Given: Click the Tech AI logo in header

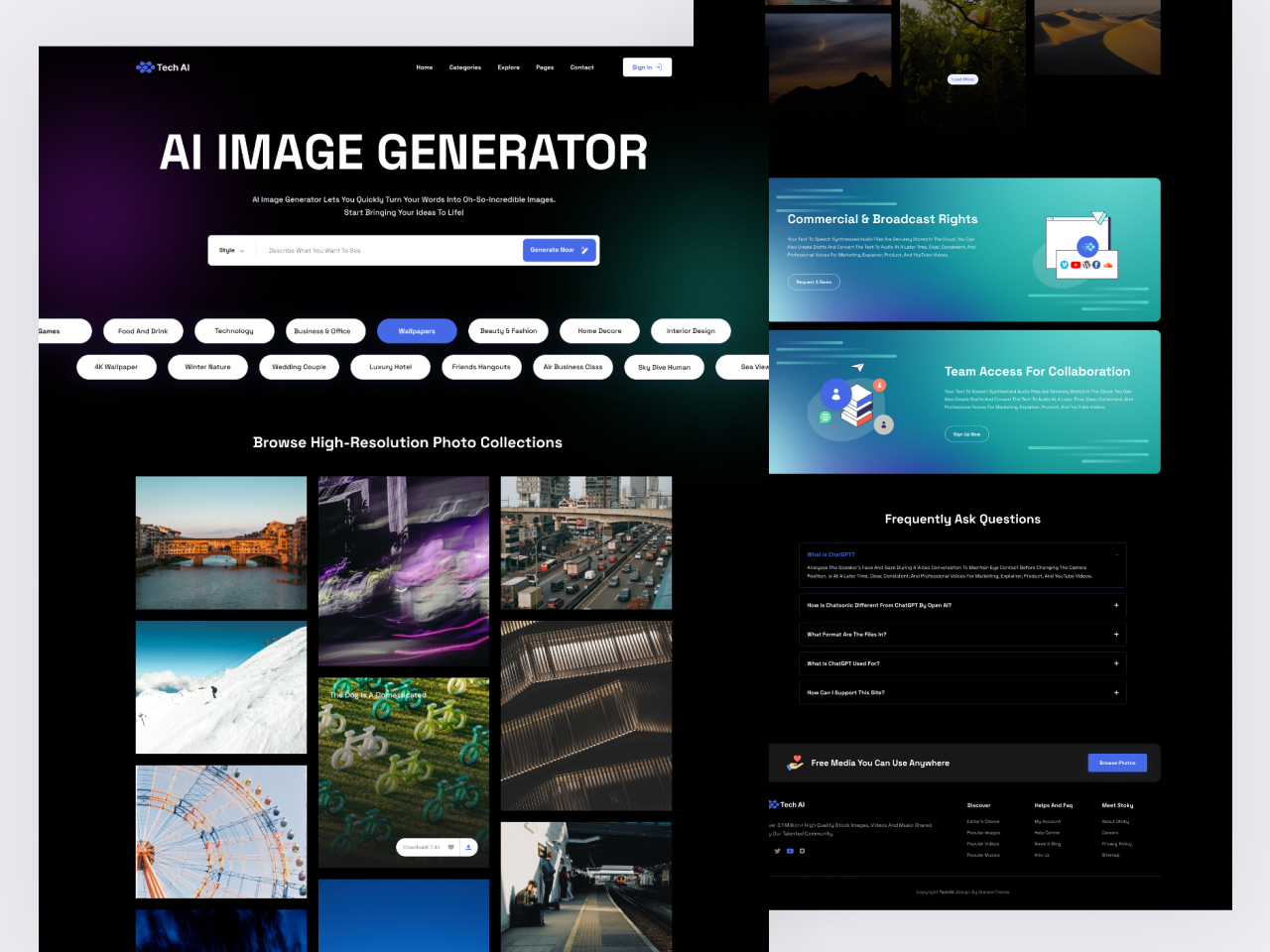Looking at the screenshot, I should click(163, 67).
